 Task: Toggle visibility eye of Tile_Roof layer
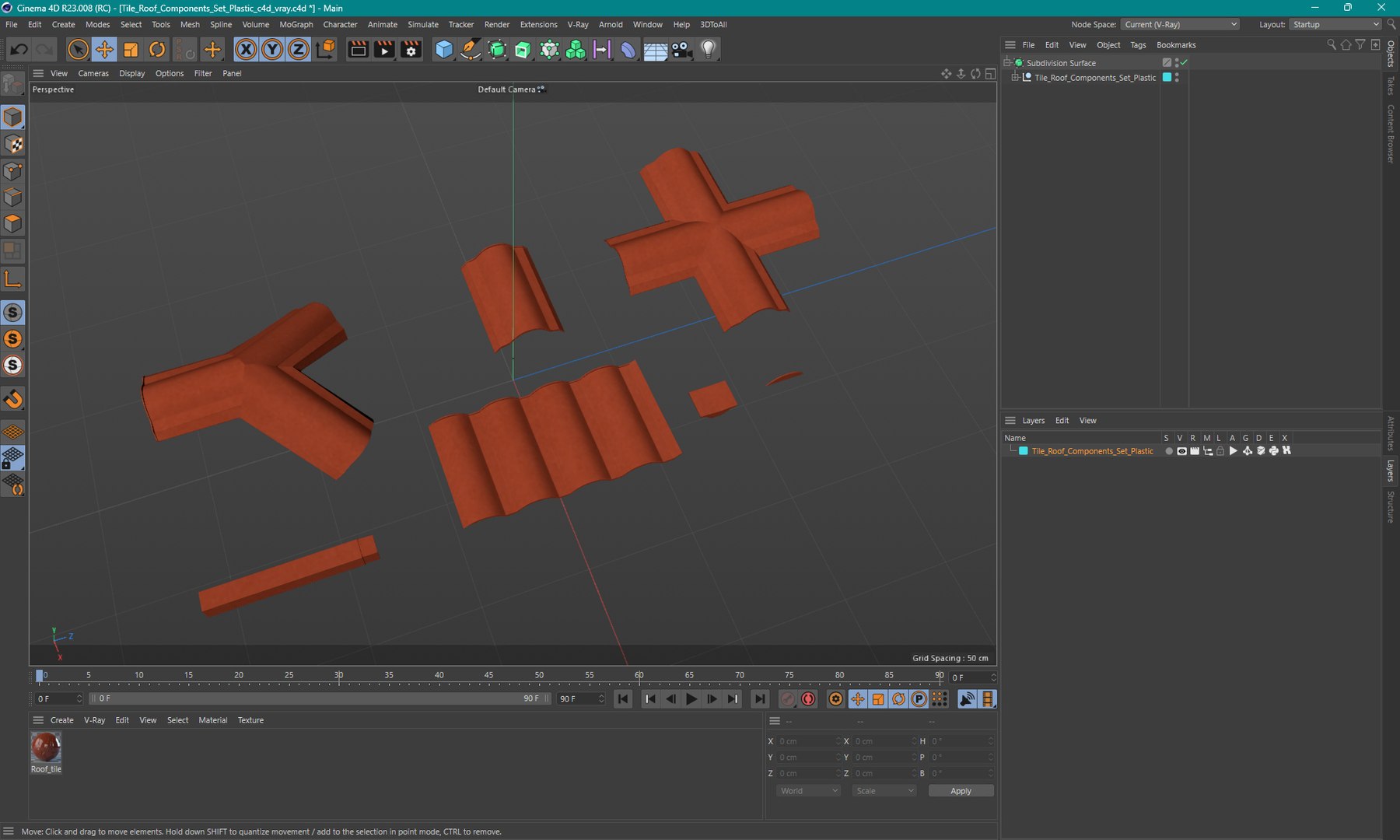tap(1181, 451)
